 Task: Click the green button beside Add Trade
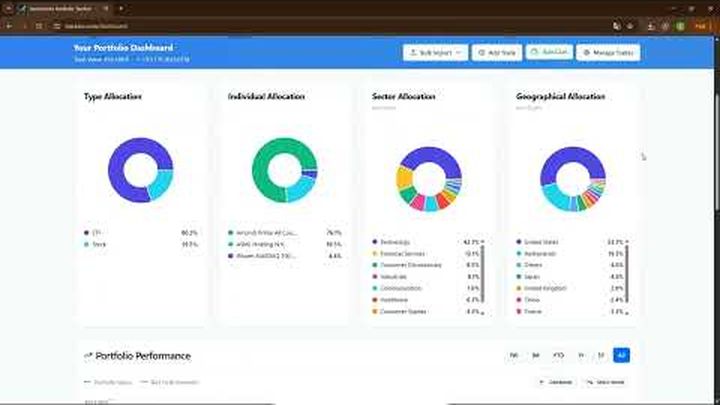pyautogui.click(x=549, y=52)
